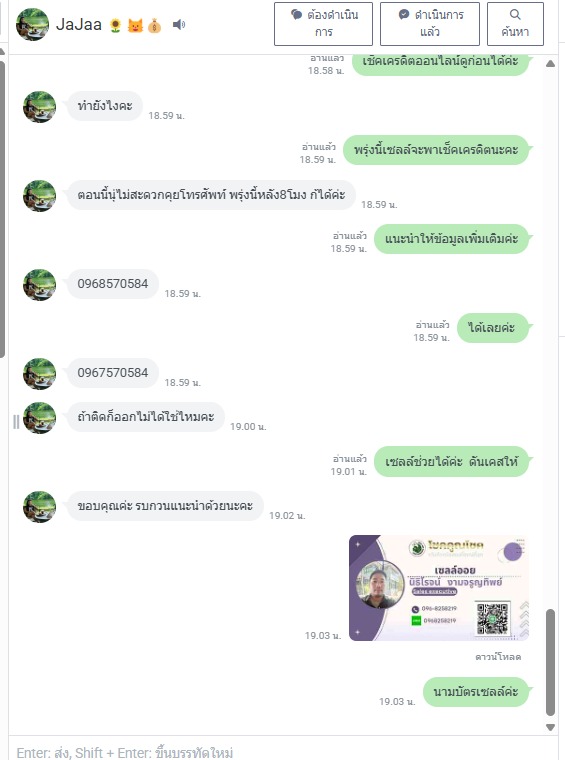Screen dimensions: 565x760
Task: Click the chat scrollbar up arrow
Action: tap(550, 63)
